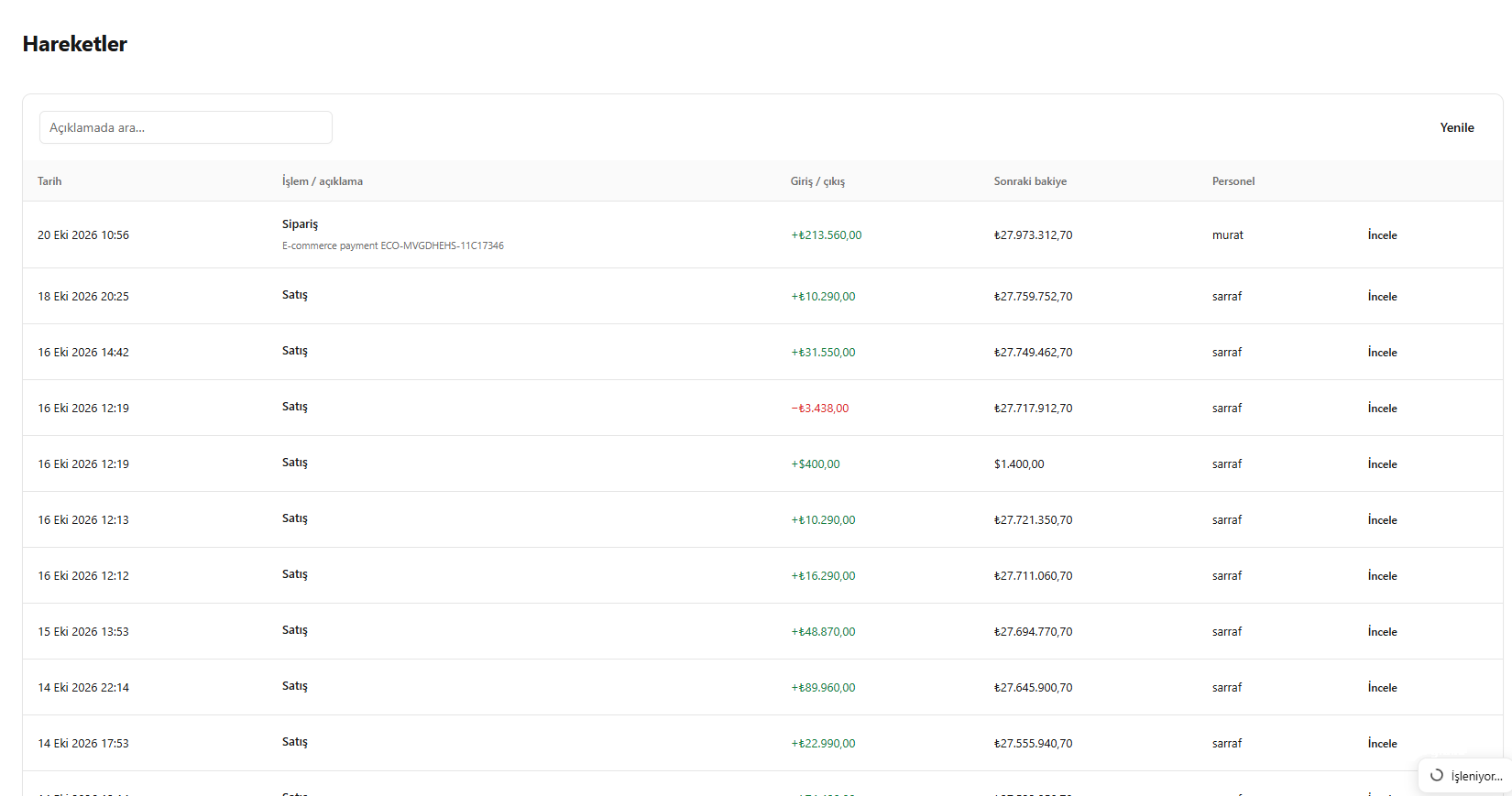View details of the −₺3.438,00 transaction
Viewport: 1512px width, 796px height.
(x=1382, y=409)
